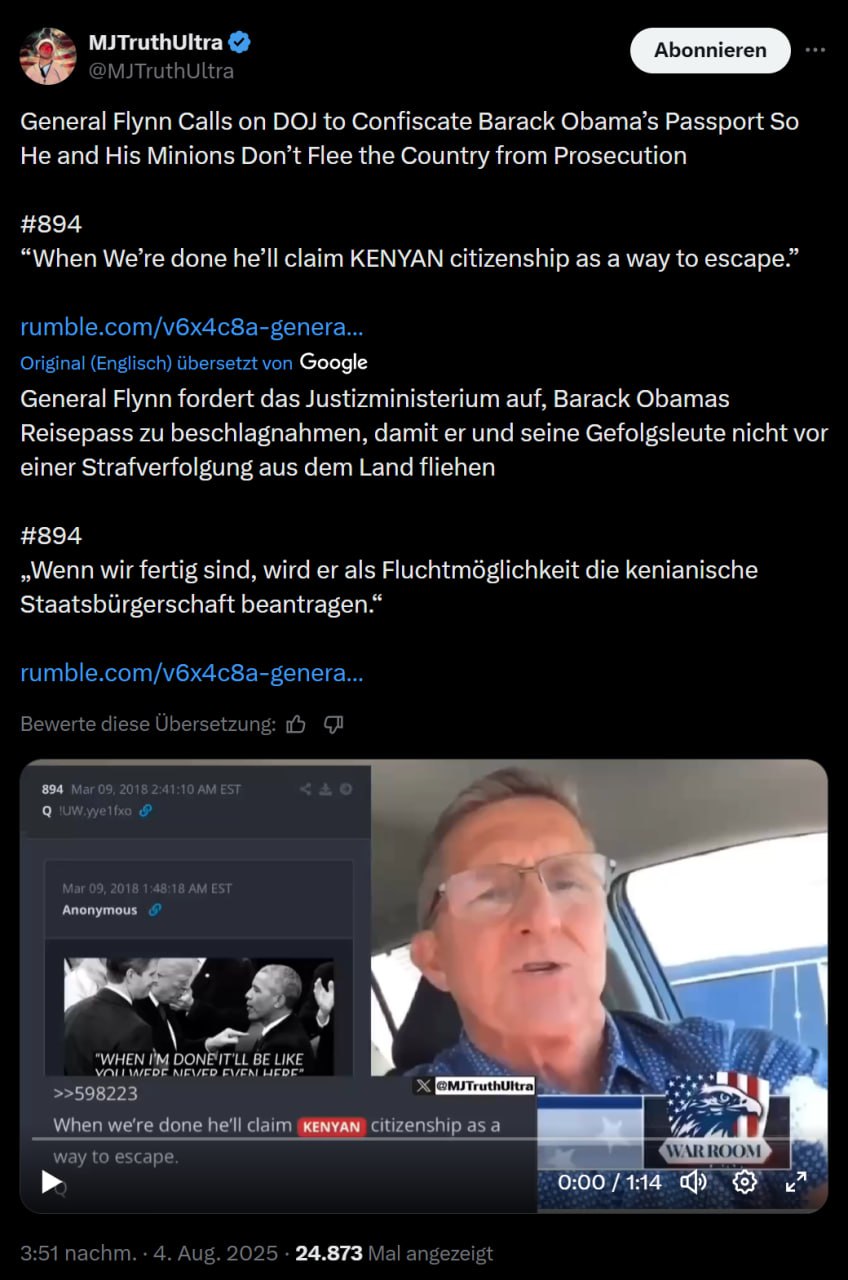Play the embedded video
Viewport: 848px width, 1280px height.
tap(51, 1182)
